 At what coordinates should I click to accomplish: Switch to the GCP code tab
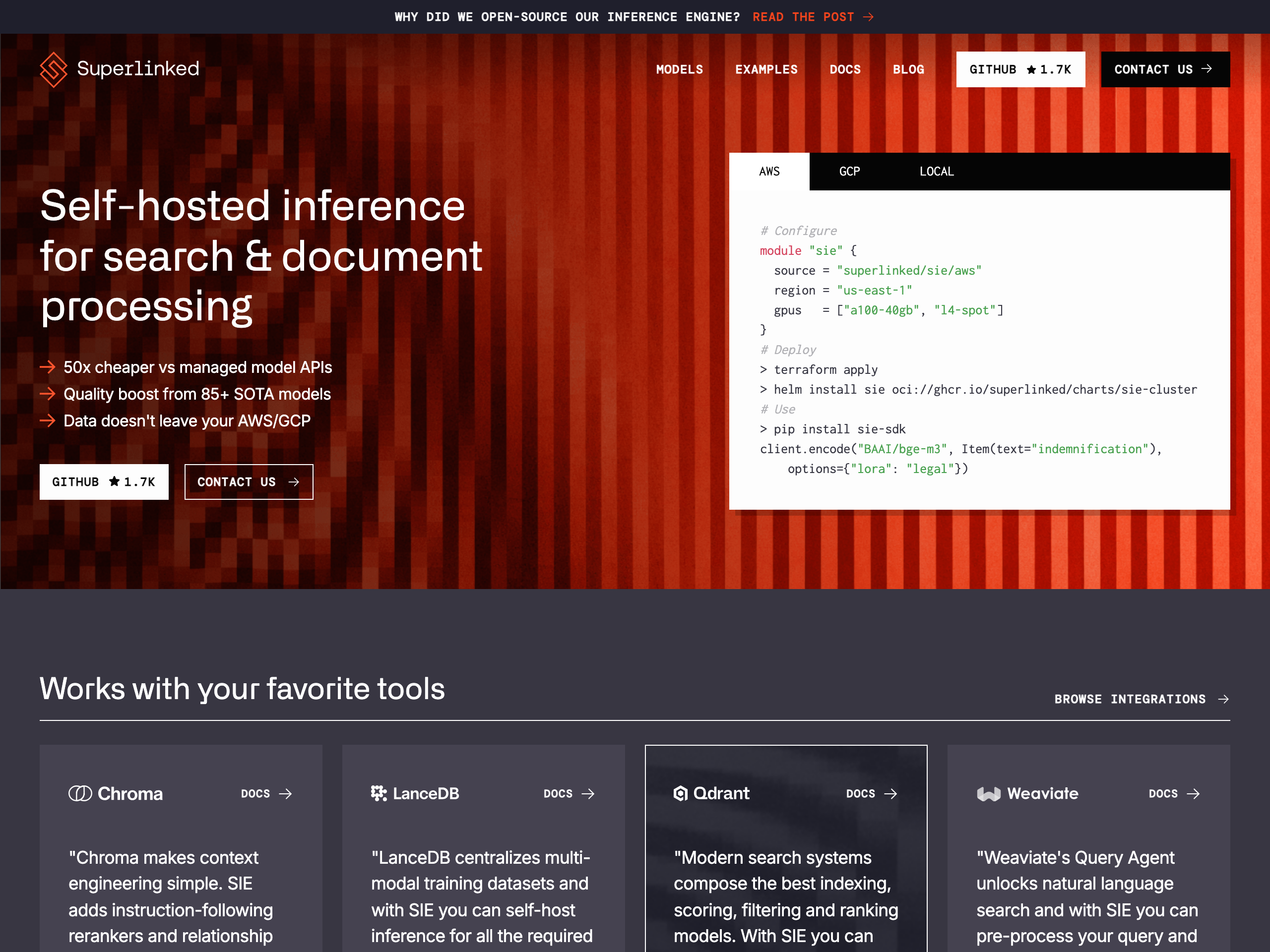pos(849,172)
